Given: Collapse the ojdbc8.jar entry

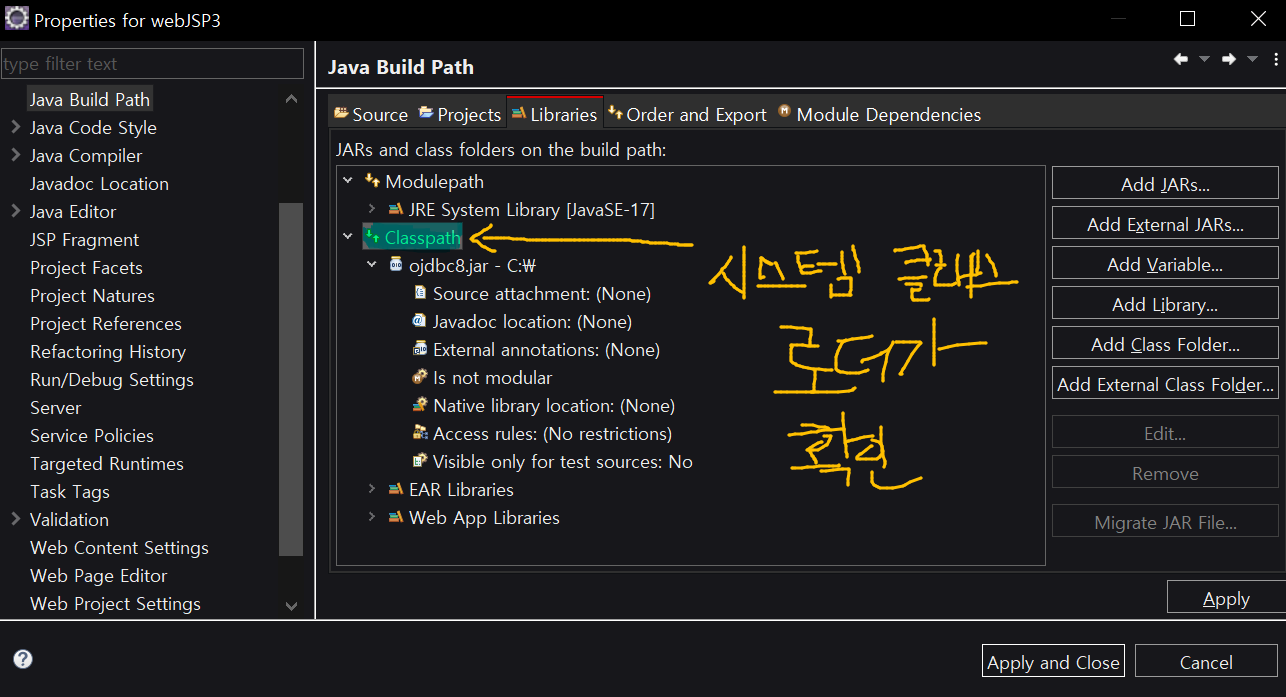Looking at the screenshot, I should [x=371, y=265].
